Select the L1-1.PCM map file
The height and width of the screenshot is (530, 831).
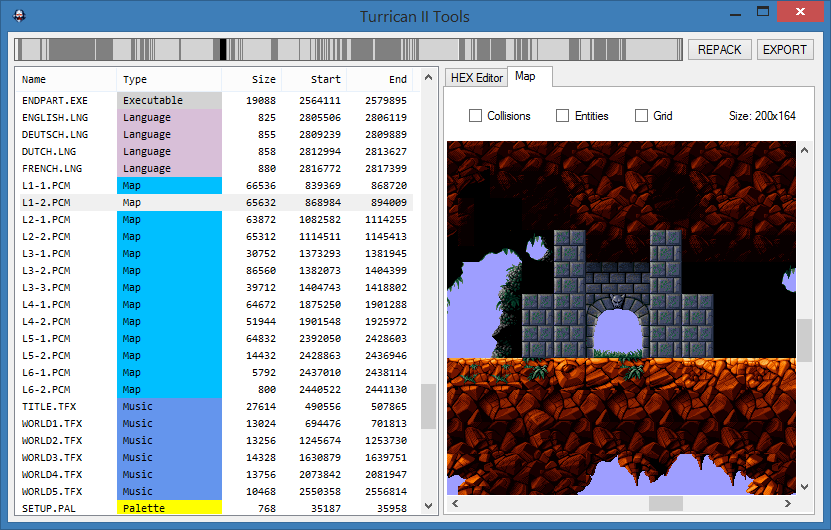tap(214, 186)
